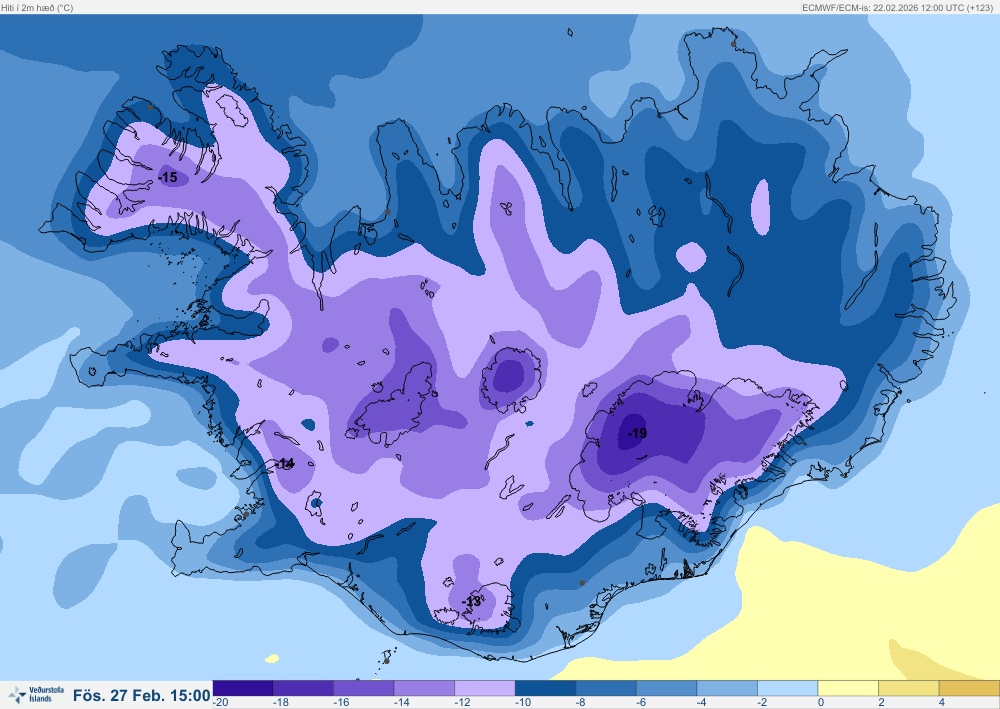1000x709 pixels.
Task: Click the -10 legend scale label
Action: click(x=523, y=703)
